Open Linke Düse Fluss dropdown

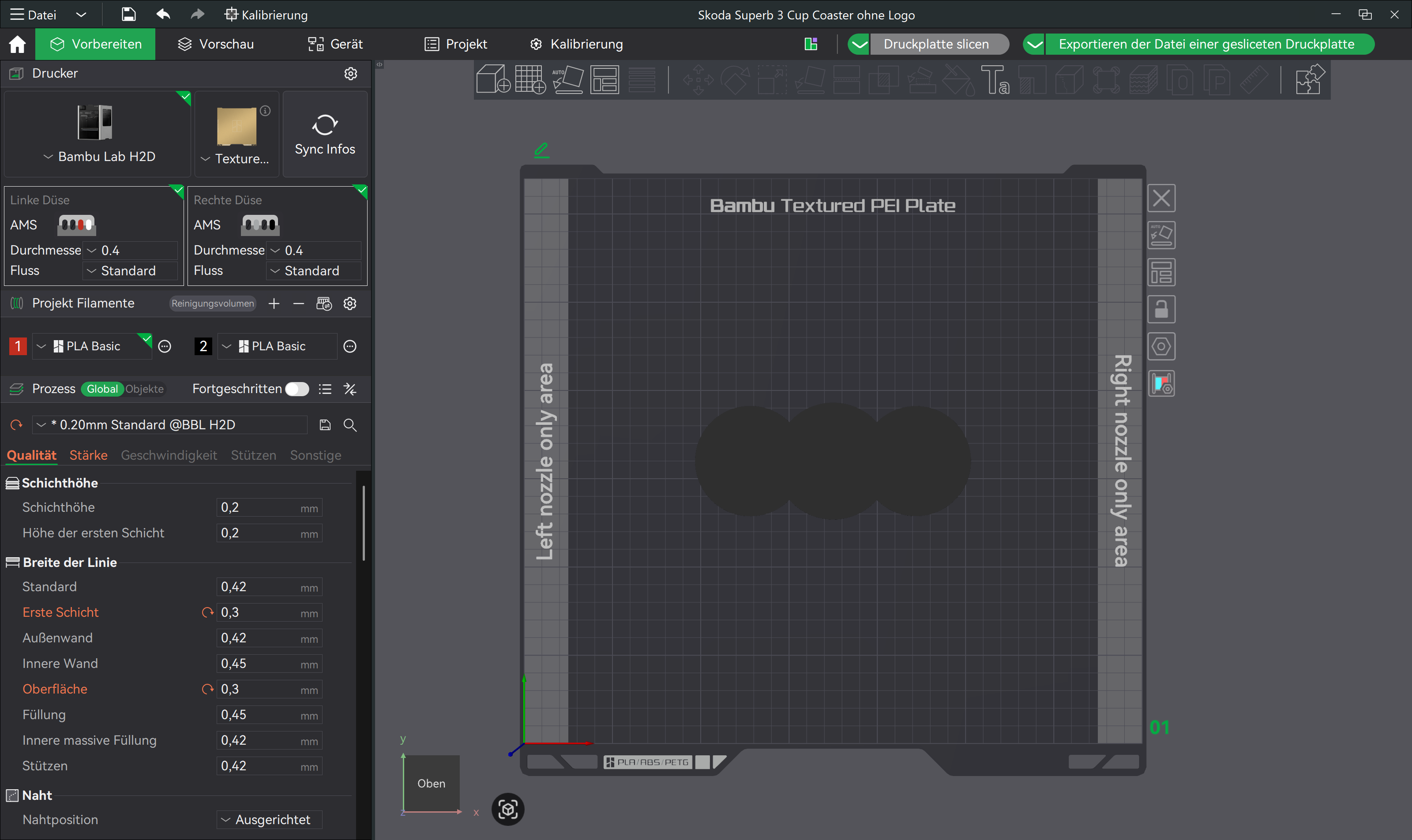(x=131, y=270)
